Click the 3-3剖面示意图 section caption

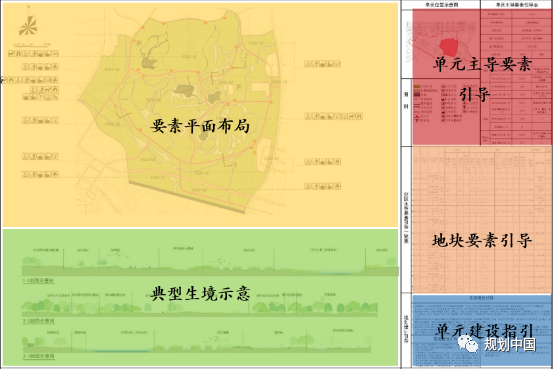tap(39, 356)
